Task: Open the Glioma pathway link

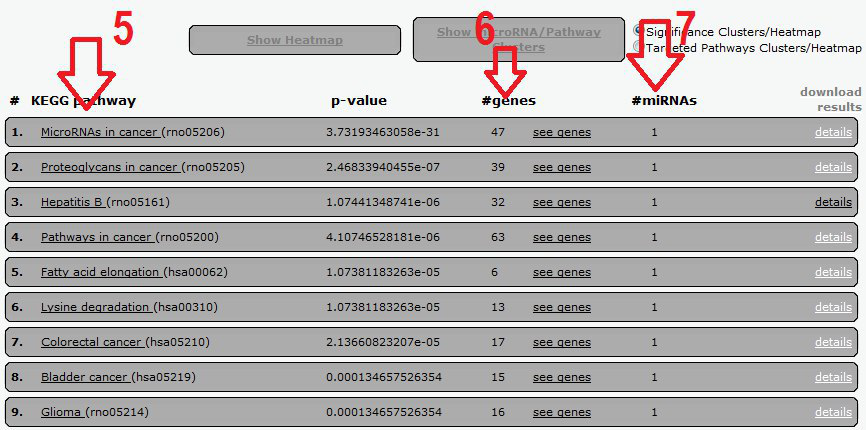Action: coord(61,412)
